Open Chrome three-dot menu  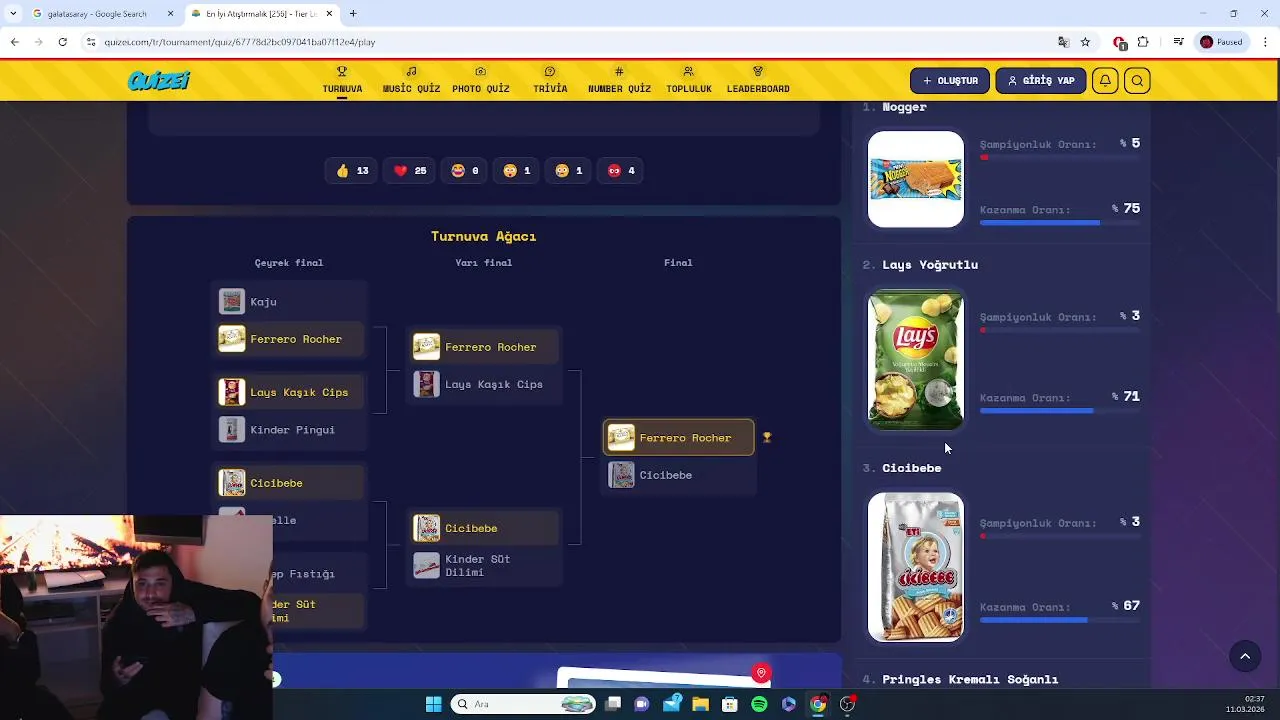point(1266,42)
